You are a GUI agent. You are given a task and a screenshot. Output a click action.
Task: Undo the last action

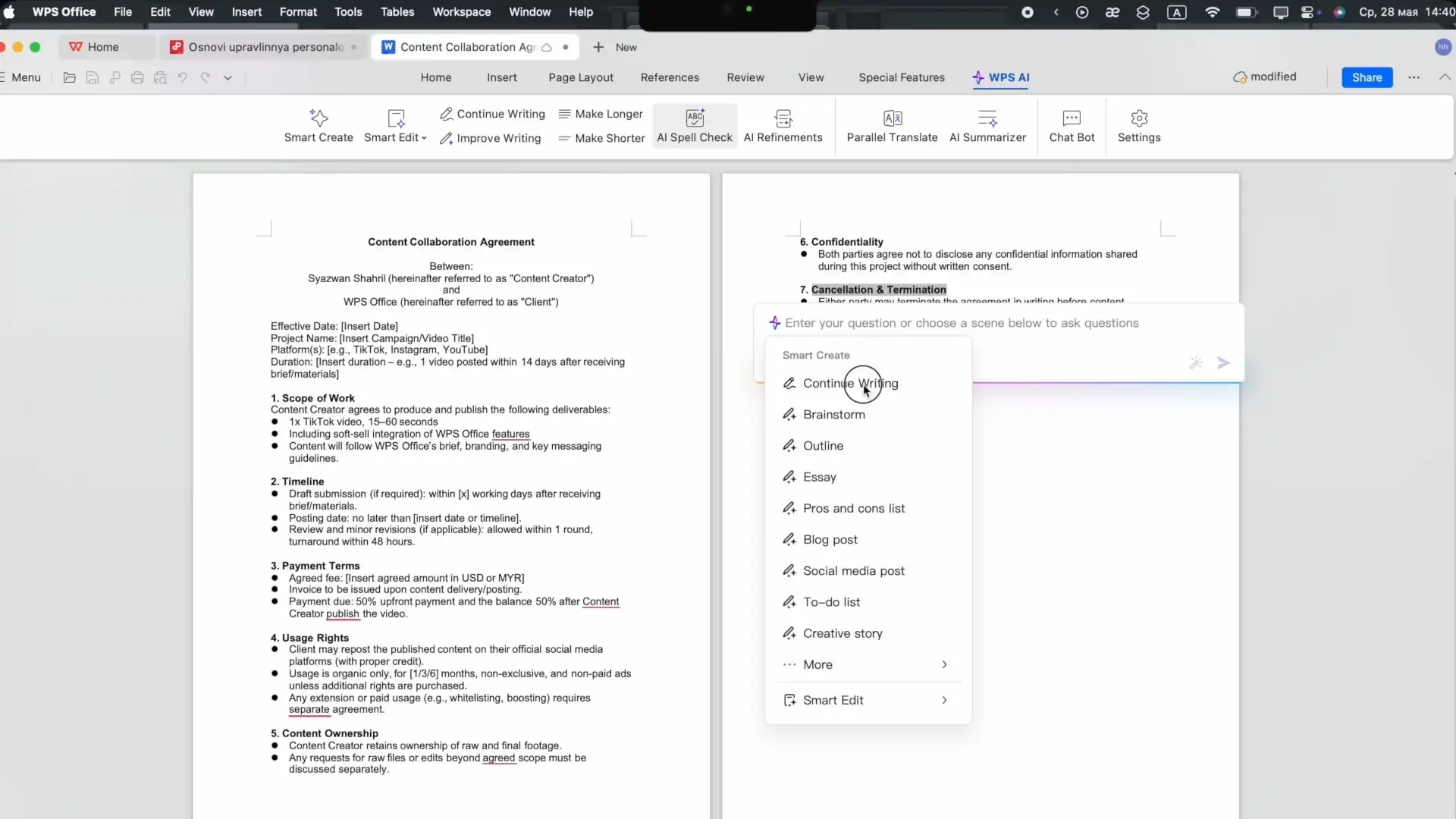point(182,77)
